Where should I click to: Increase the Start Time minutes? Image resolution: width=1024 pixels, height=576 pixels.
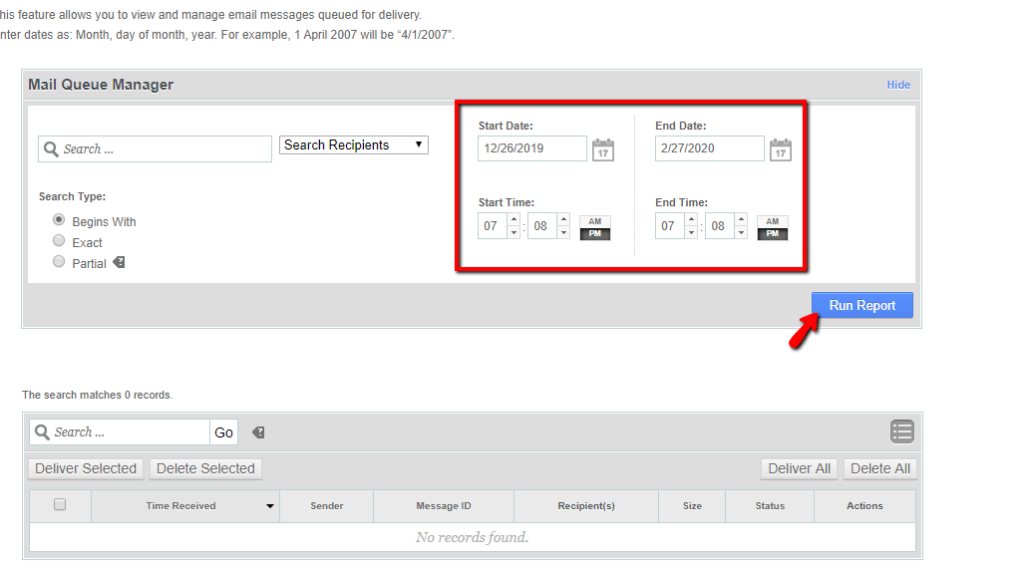pos(564,219)
